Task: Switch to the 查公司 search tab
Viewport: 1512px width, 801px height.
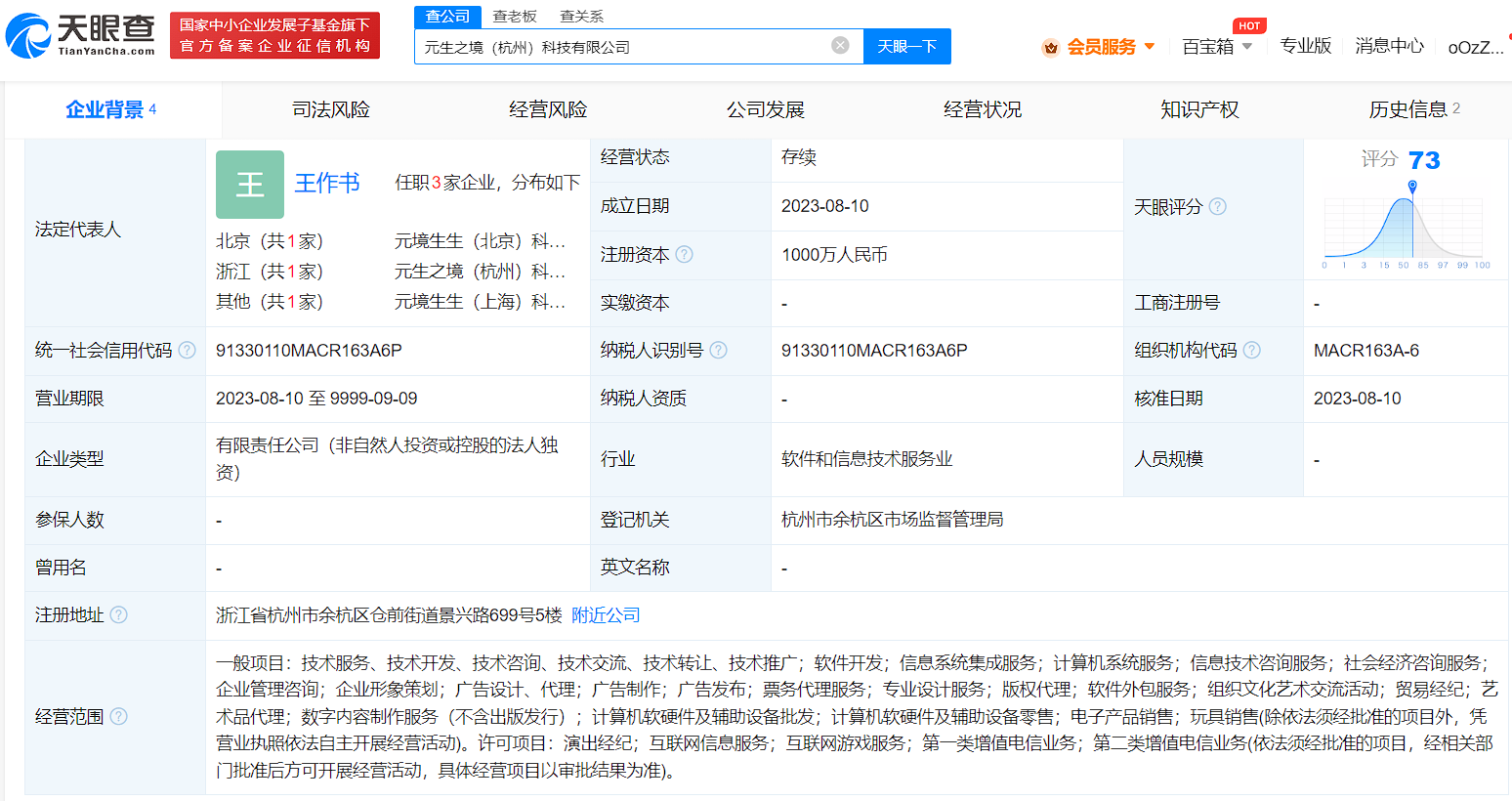Action: click(447, 16)
